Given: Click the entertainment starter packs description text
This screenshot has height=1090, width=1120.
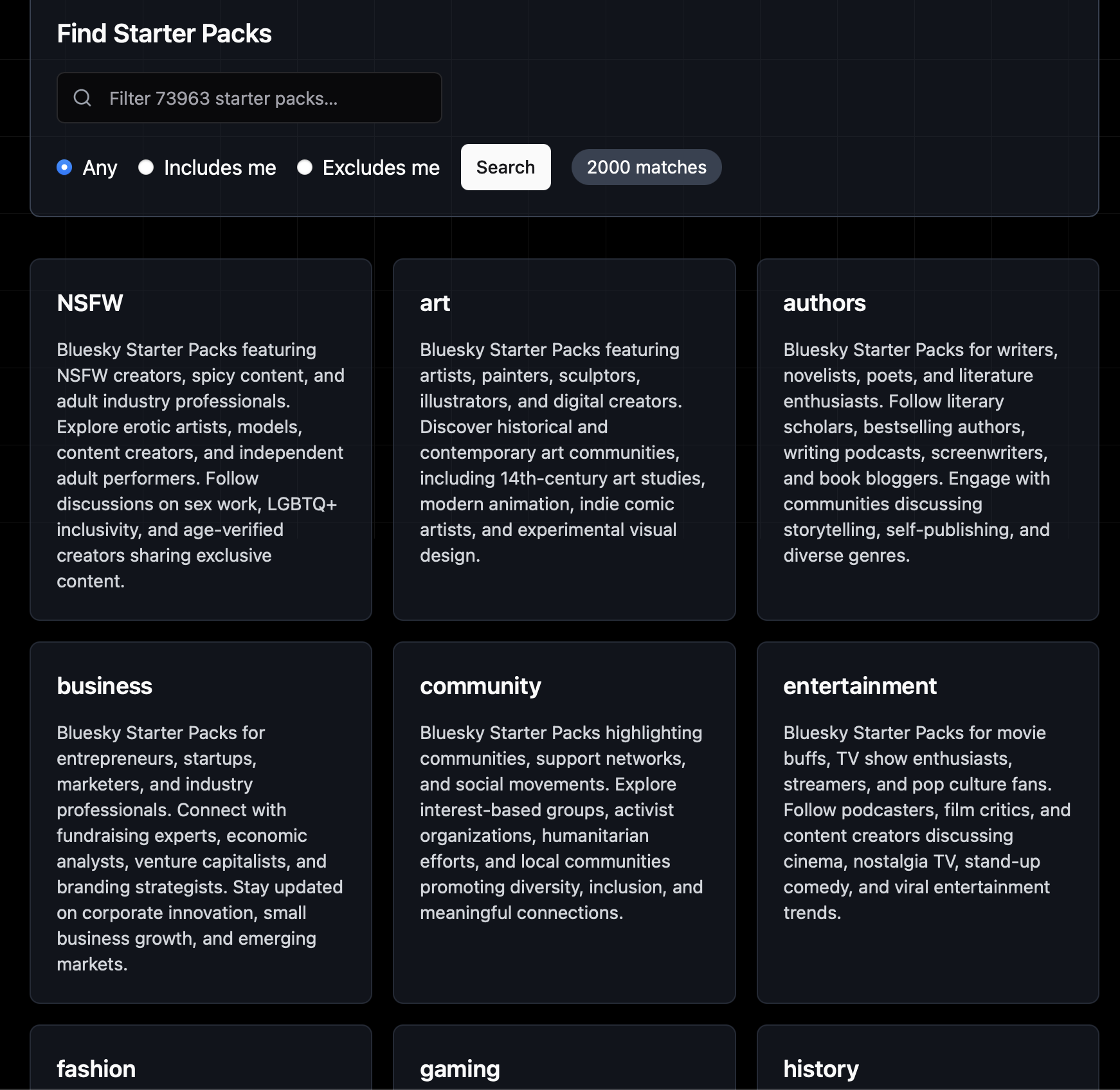Looking at the screenshot, I should 926,823.
